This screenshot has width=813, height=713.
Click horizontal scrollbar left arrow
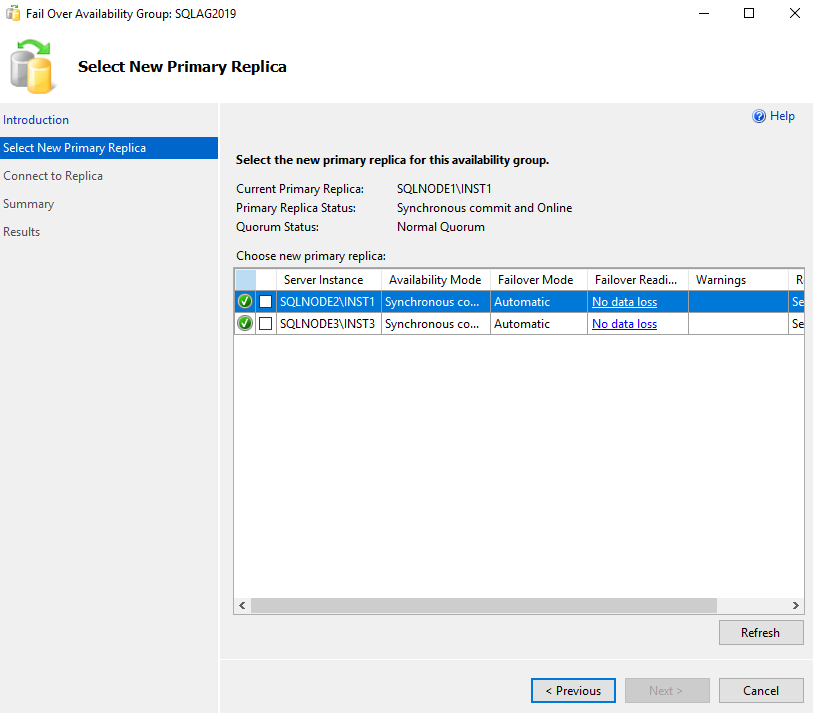pyautogui.click(x=242, y=605)
